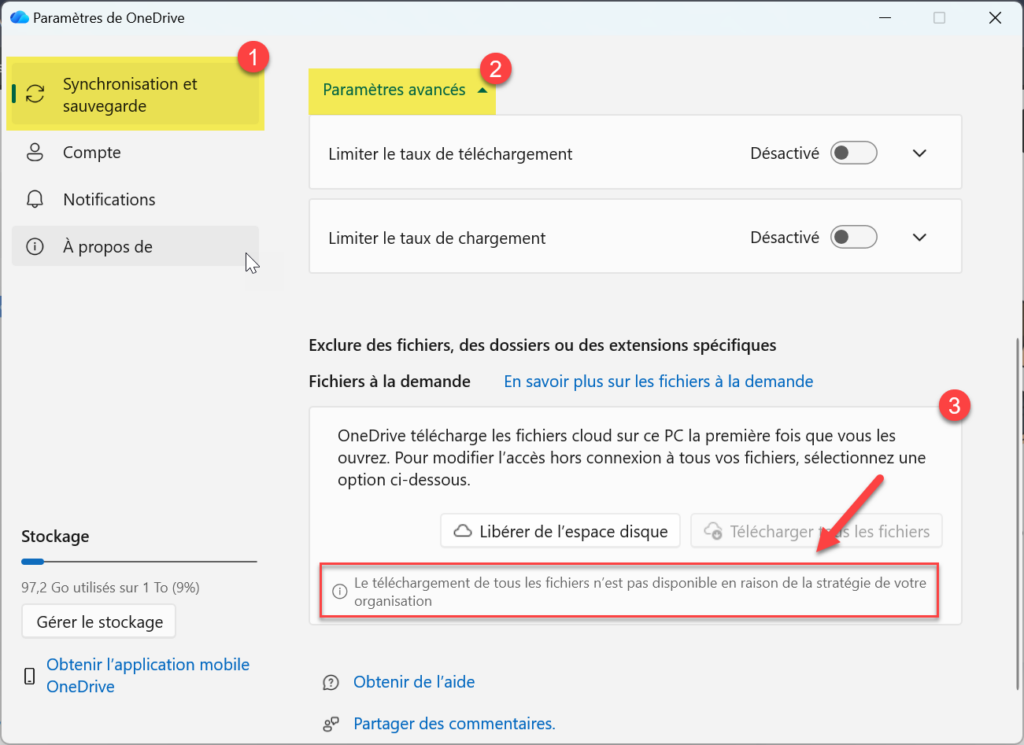
Task: Open the Compte settings tab
Action: (92, 153)
